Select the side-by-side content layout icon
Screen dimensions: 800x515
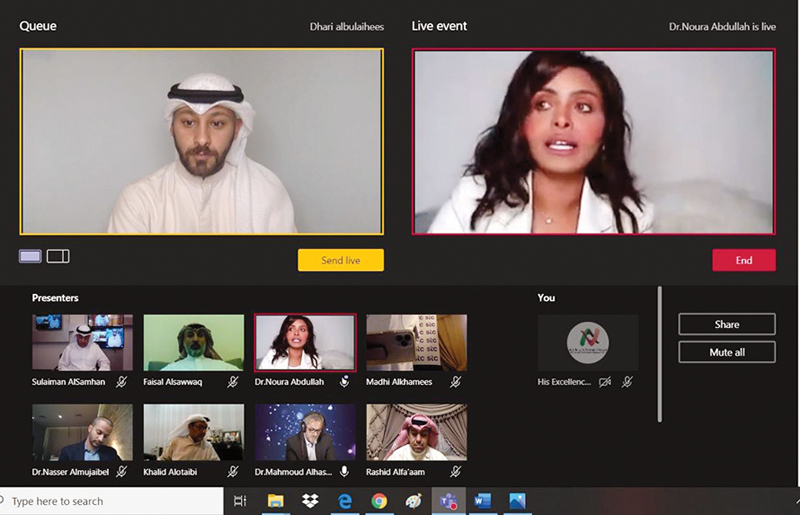pyautogui.click(x=58, y=256)
